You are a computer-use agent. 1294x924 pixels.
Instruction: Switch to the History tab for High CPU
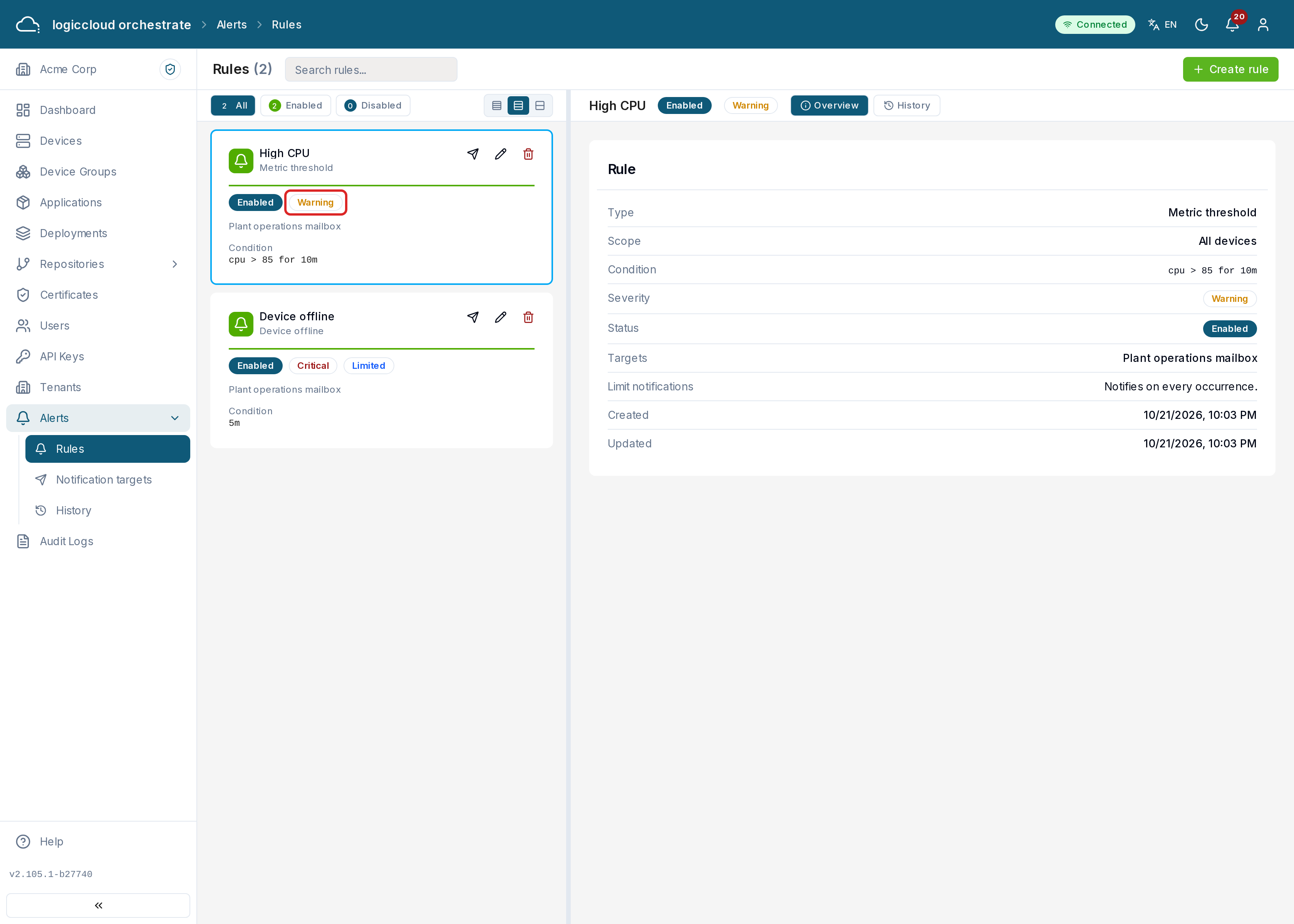[907, 105]
